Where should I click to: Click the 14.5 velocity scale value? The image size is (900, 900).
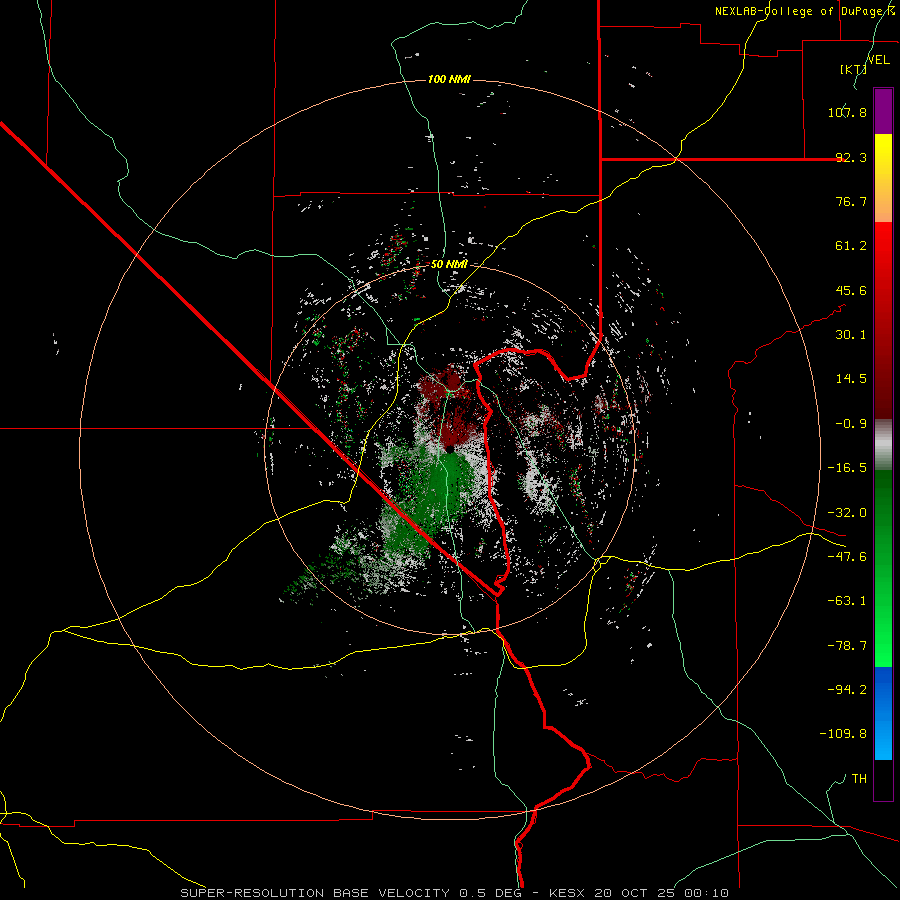coord(851,379)
